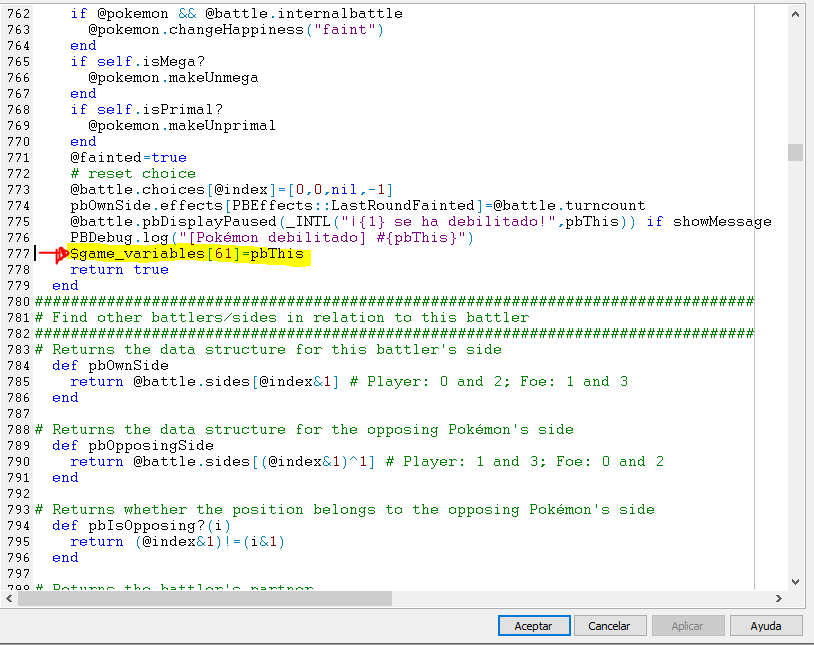This screenshot has height=645, width=814.
Task: Click the Cancelar button
Action: (610, 625)
